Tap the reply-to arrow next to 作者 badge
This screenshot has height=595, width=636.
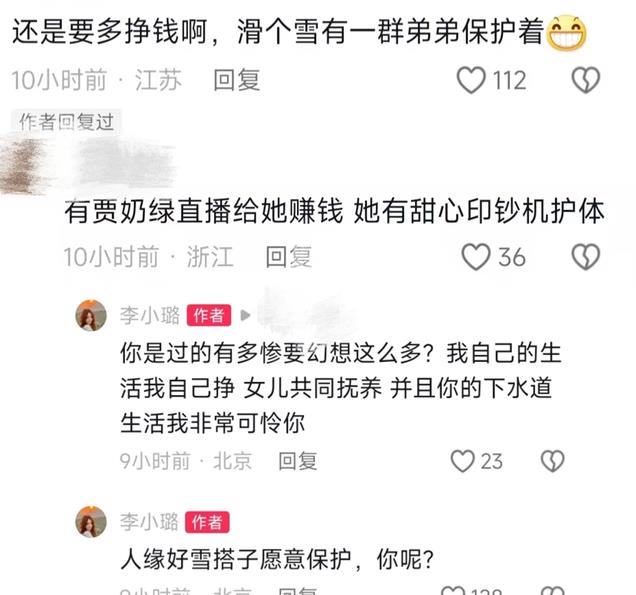click(x=245, y=315)
